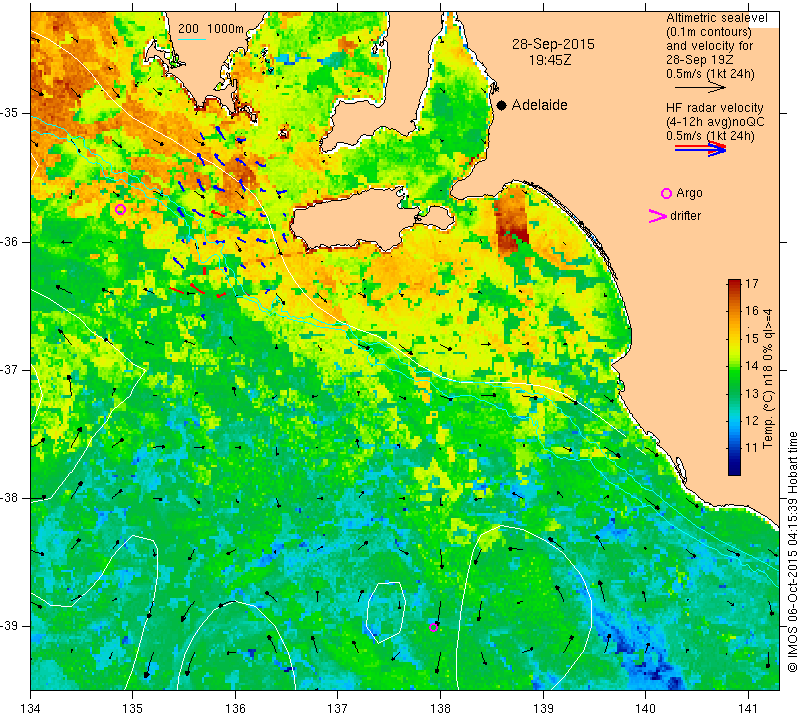800x720 pixels.
Task: Click the magenta drifter symbol in the legend
Action: pyautogui.click(x=658, y=216)
